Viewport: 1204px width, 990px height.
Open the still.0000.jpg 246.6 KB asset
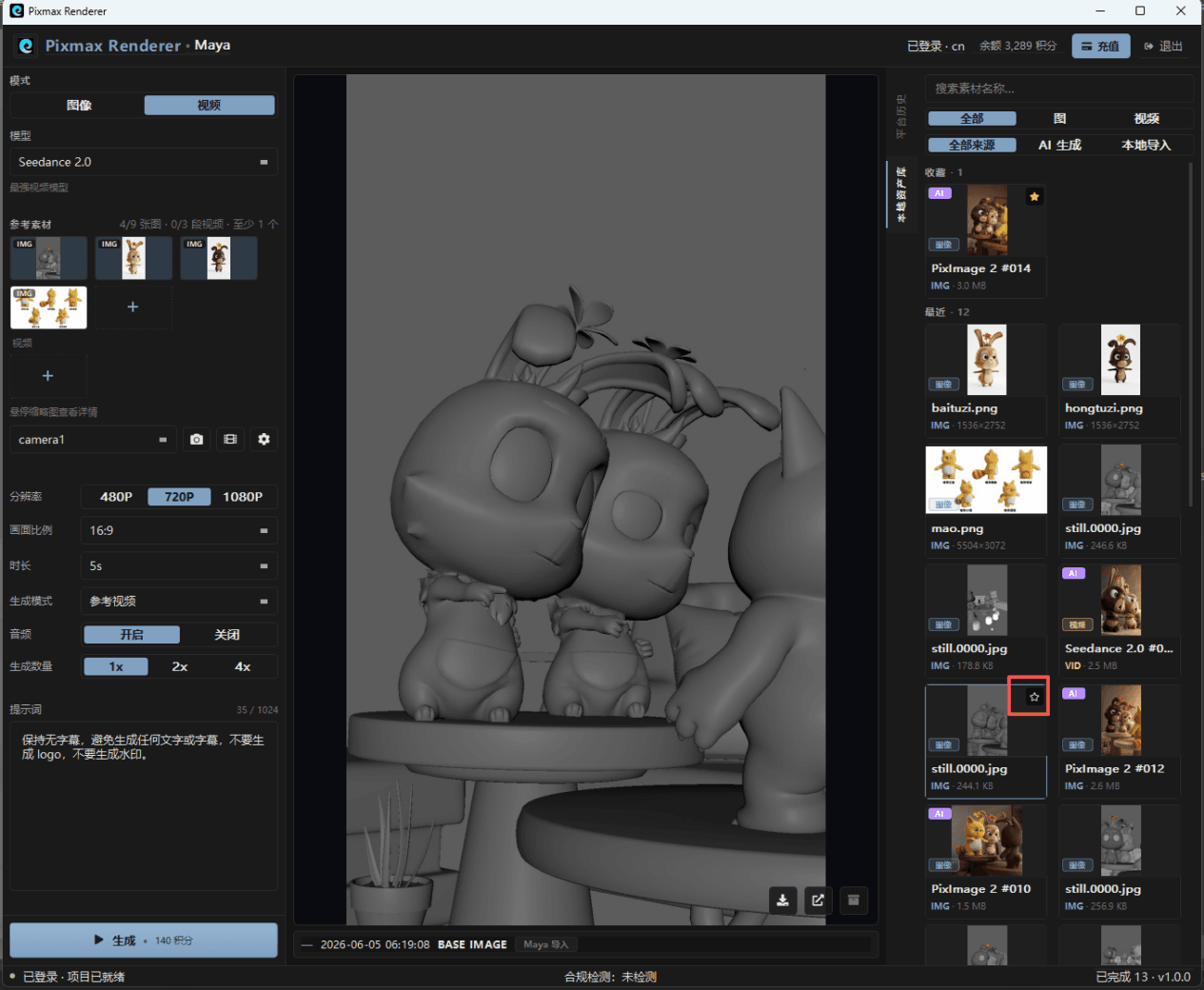(1119, 500)
